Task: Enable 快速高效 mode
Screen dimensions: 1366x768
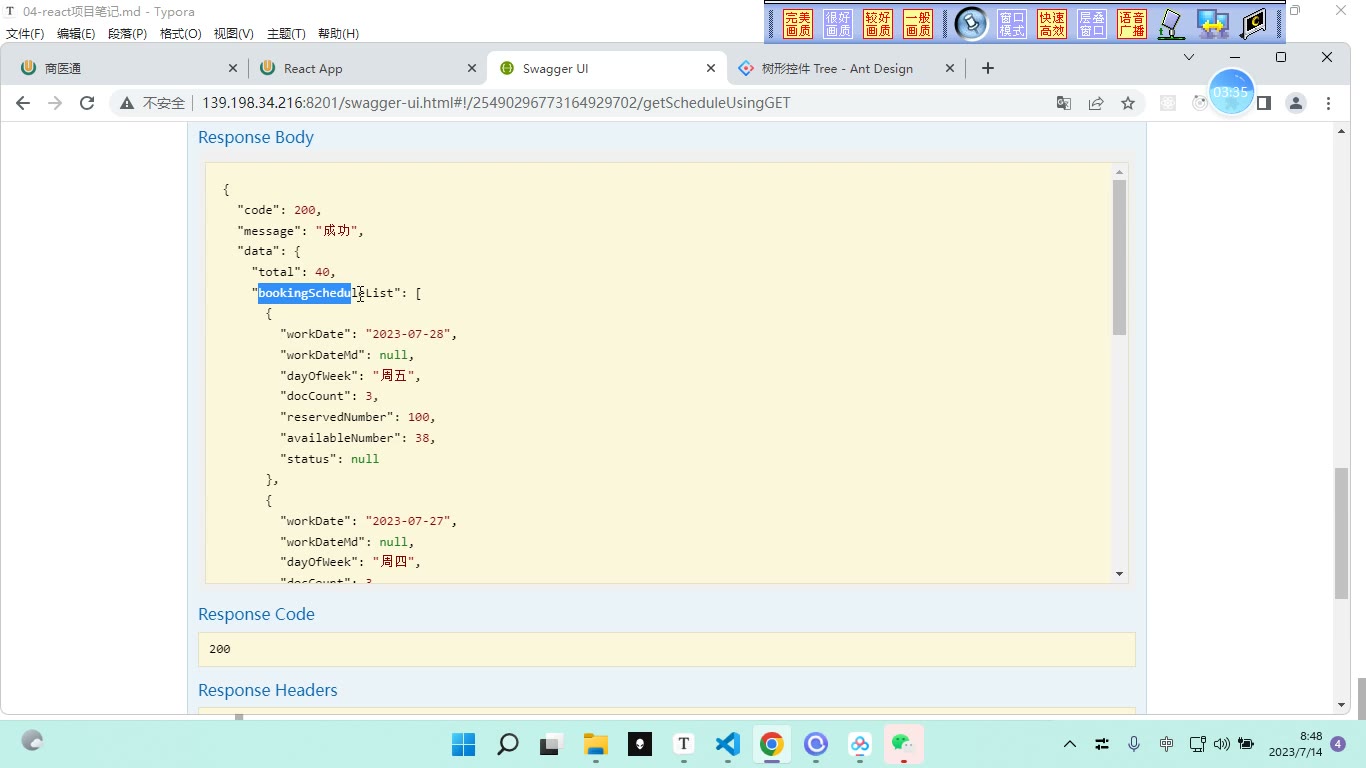Action: click(1052, 24)
